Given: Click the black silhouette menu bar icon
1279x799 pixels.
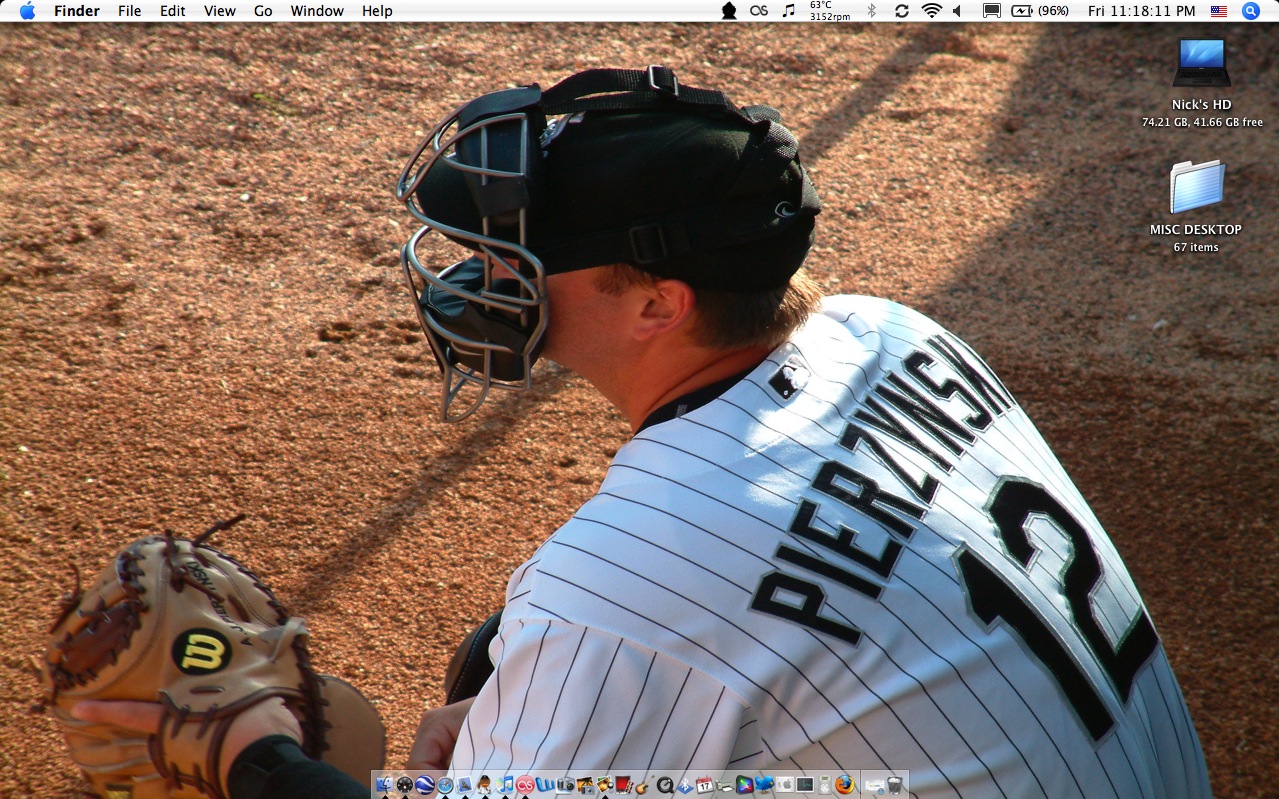Looking at the screenshot, I should coord(729,11).
